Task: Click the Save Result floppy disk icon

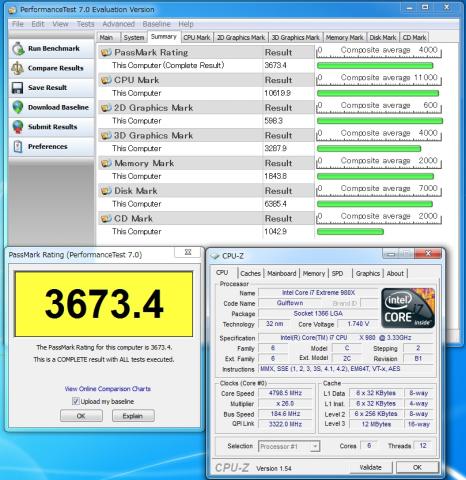Action: (x=17, y=88)
